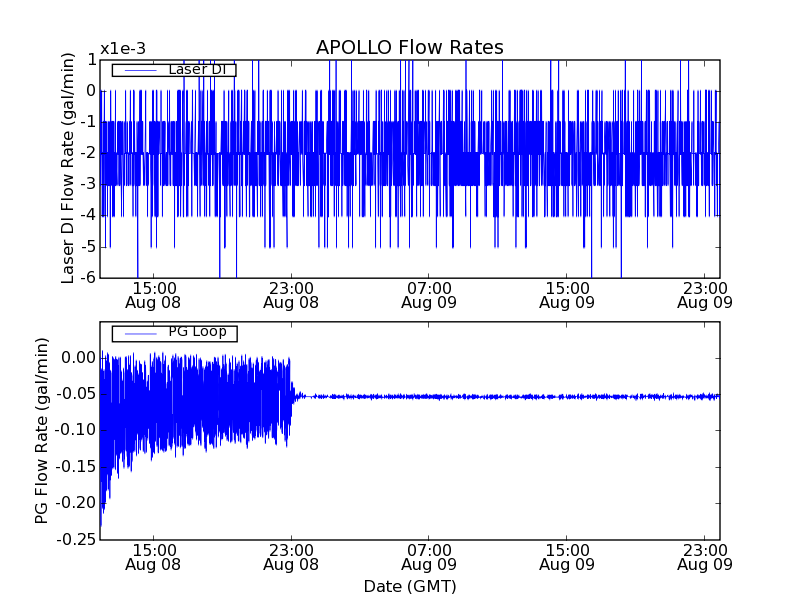Click the 23:00 Aug 08 tick on bottom plot
The image size is (800, 600).
point(291,557)
